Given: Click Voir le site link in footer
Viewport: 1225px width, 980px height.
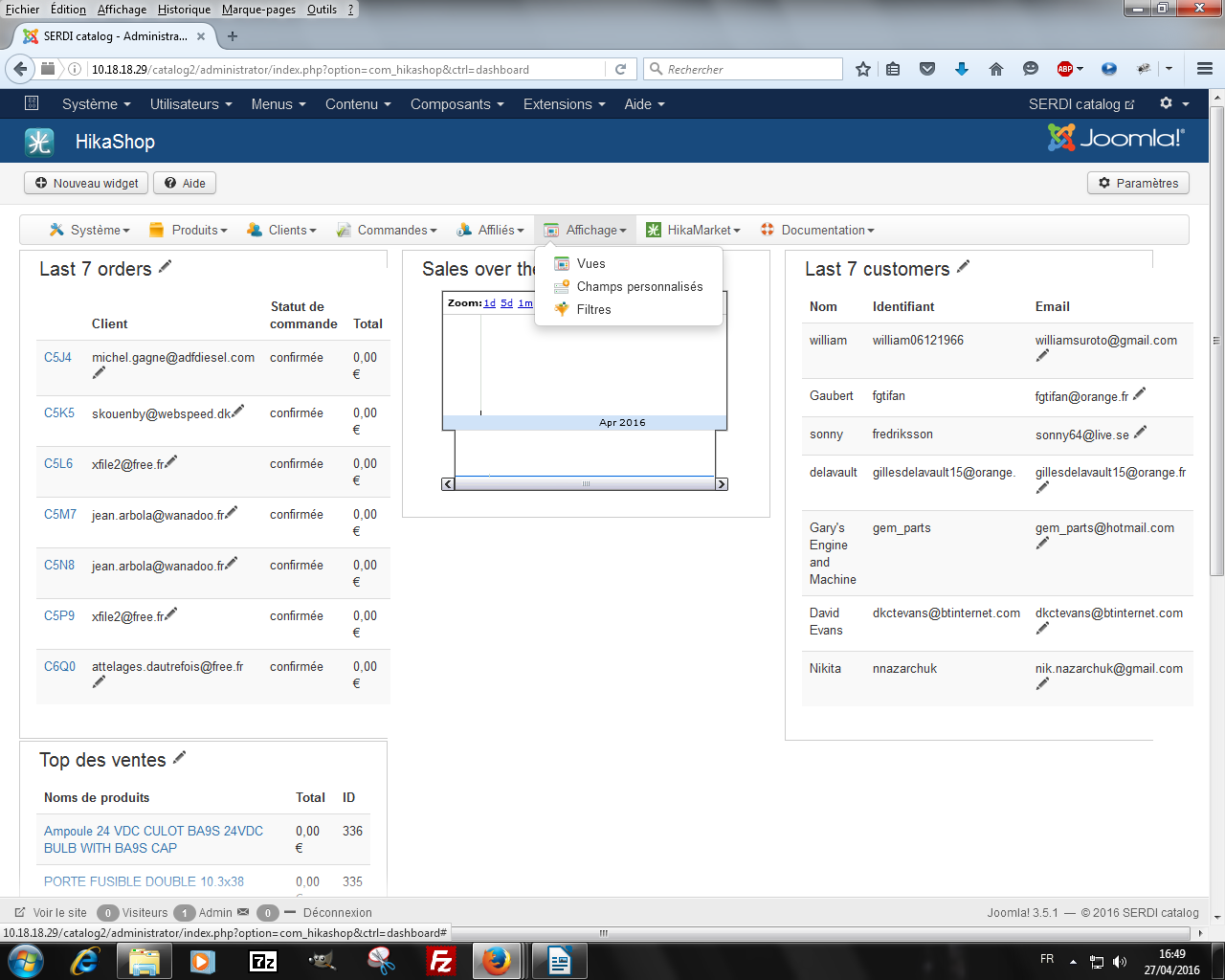Looking at the screenshot, I should (x=59, y=913).
